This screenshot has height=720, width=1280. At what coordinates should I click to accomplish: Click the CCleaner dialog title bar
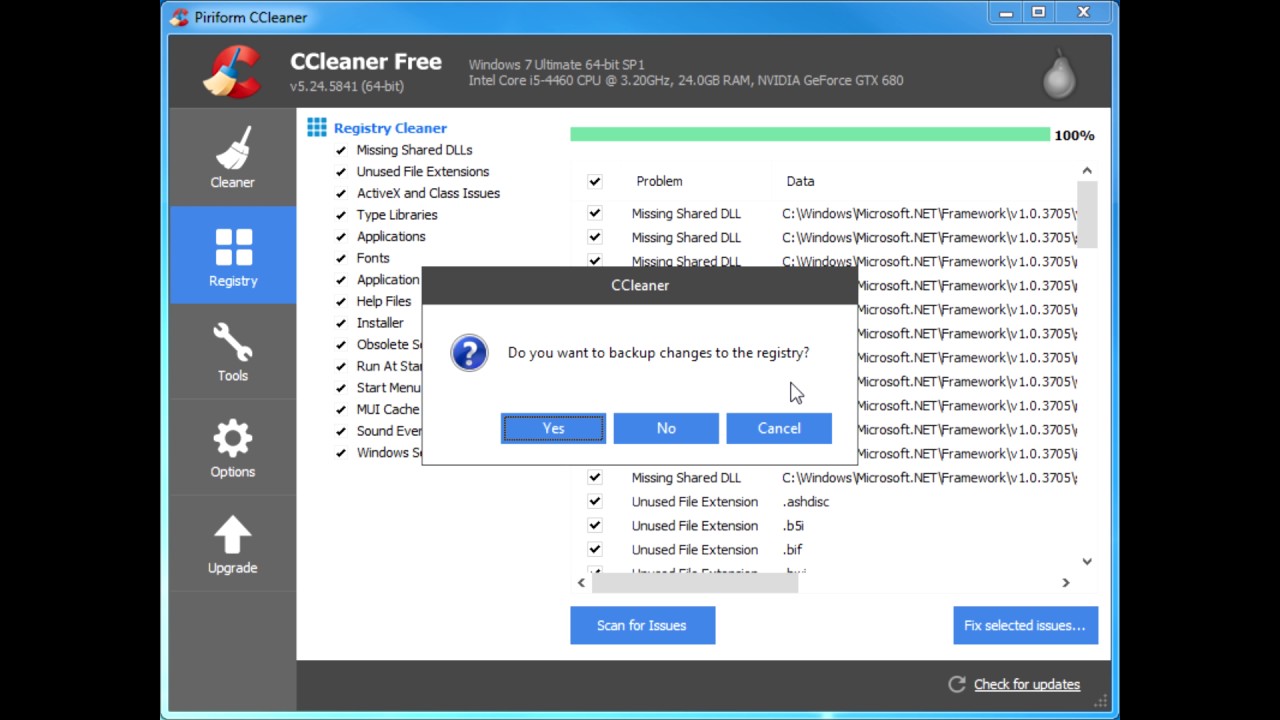point(640,285)
